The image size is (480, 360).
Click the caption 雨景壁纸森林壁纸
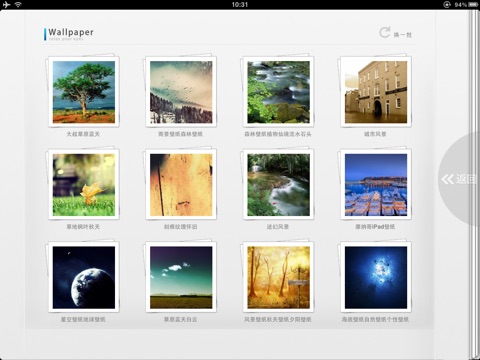pyautogui.click(x=180, y=134)
